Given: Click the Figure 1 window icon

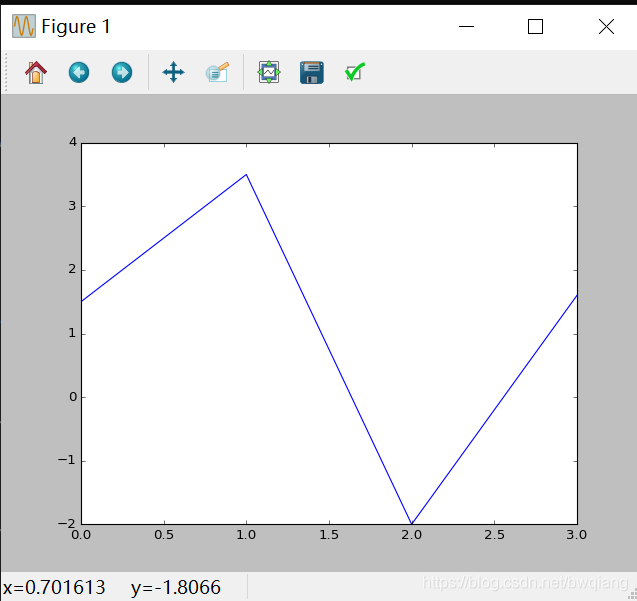Looking at the screenshot, I should (24, 26).
